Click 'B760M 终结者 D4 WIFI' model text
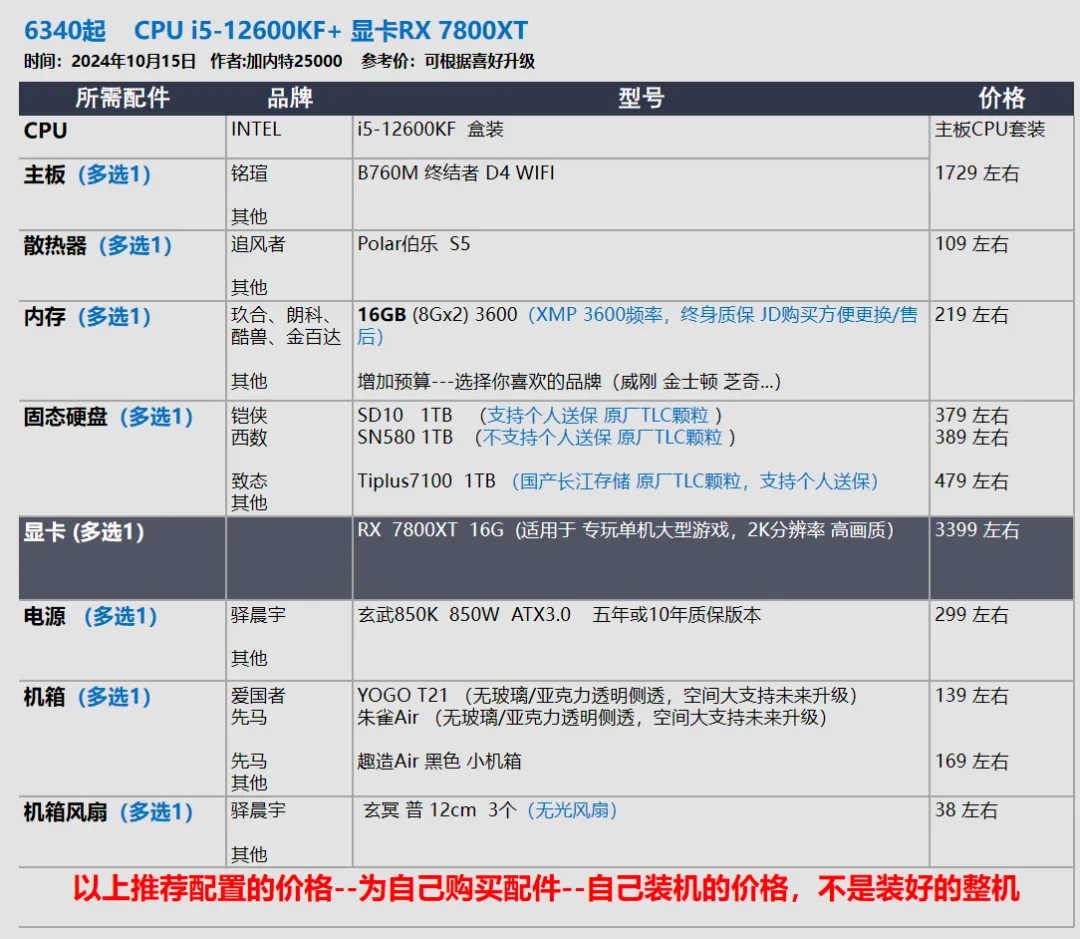The height and width of the screenshot is (939, 1080). point(455,173)
